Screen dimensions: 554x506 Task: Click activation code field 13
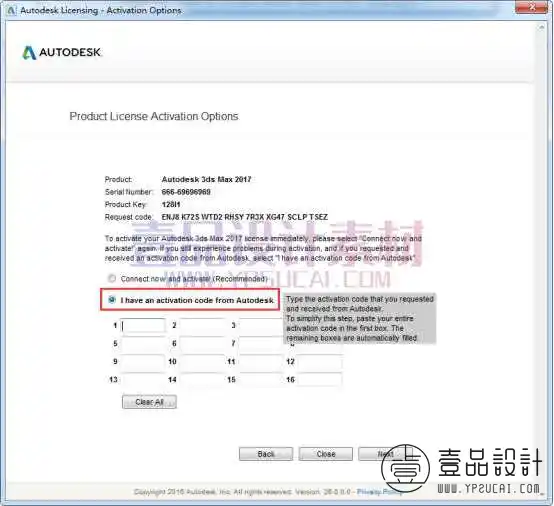click(x=143, y=380)
